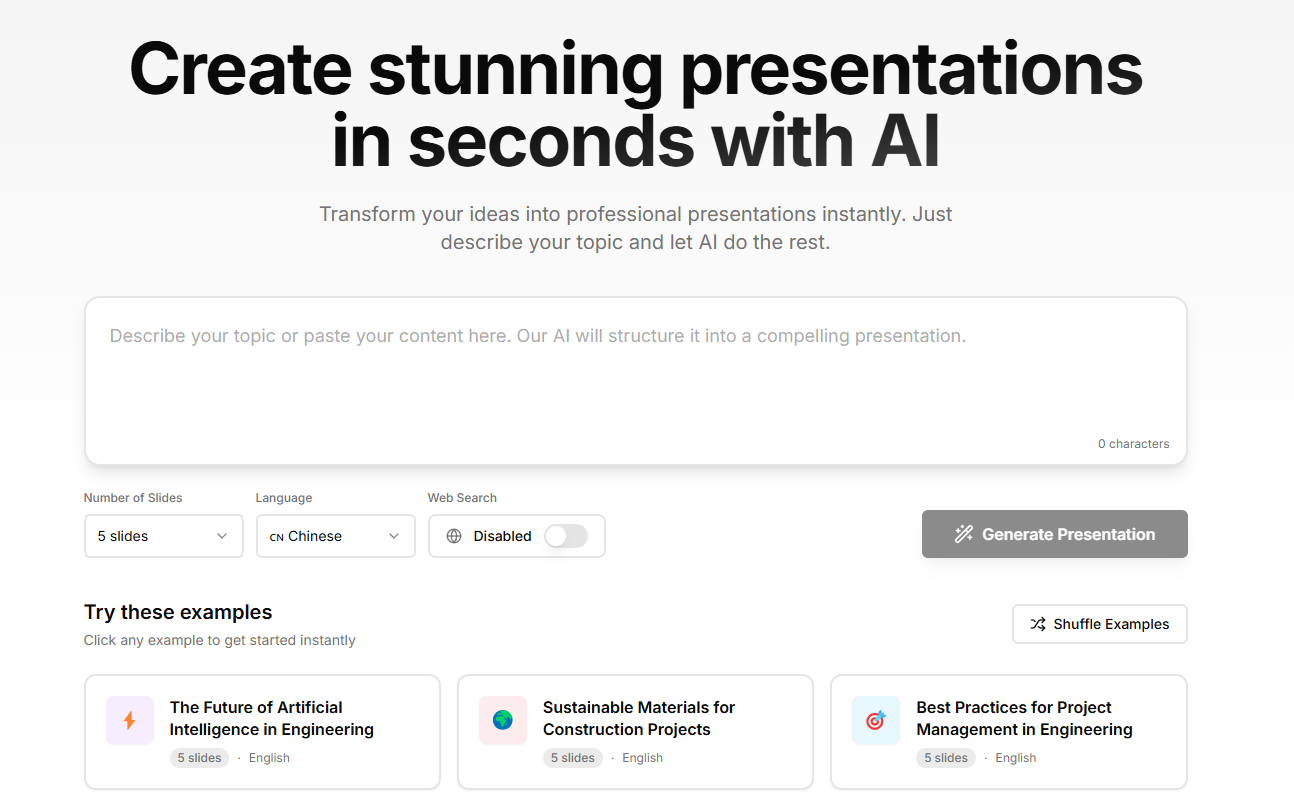The width and height of the screenshot is (1294, 804).
Task: Click the globe icon beside Disabled label
Action: click(x=454, y=536)
